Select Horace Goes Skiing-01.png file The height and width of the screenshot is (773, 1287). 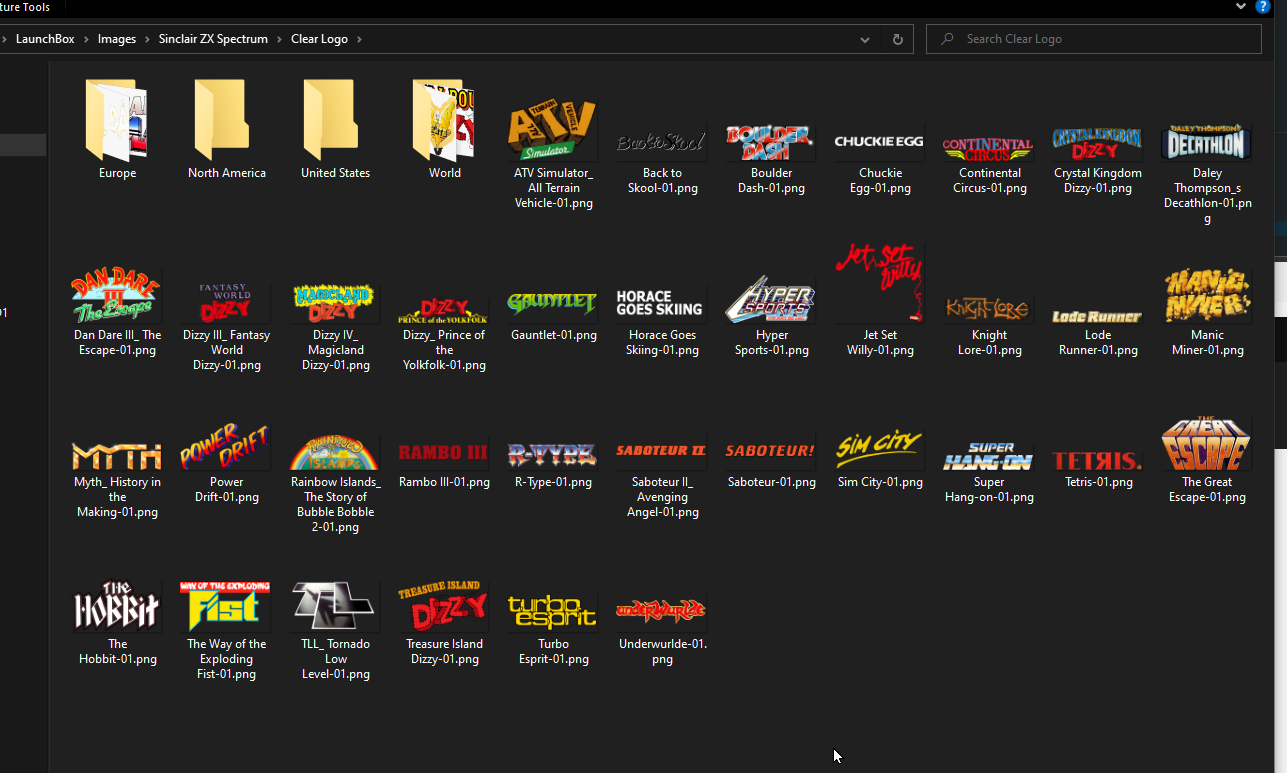pyautogui.click(x=662, y=322)
